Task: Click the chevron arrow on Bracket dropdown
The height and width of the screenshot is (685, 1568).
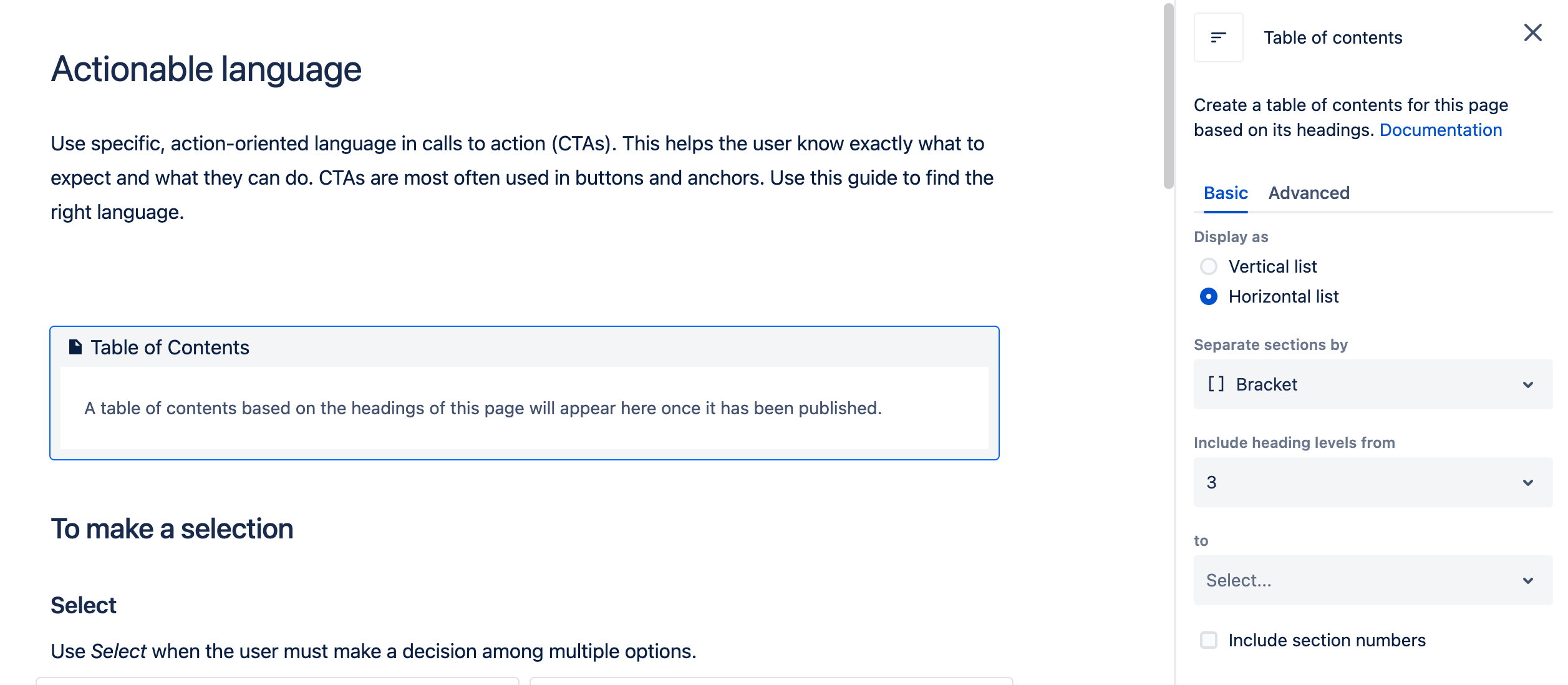Action: point(1527,384)
